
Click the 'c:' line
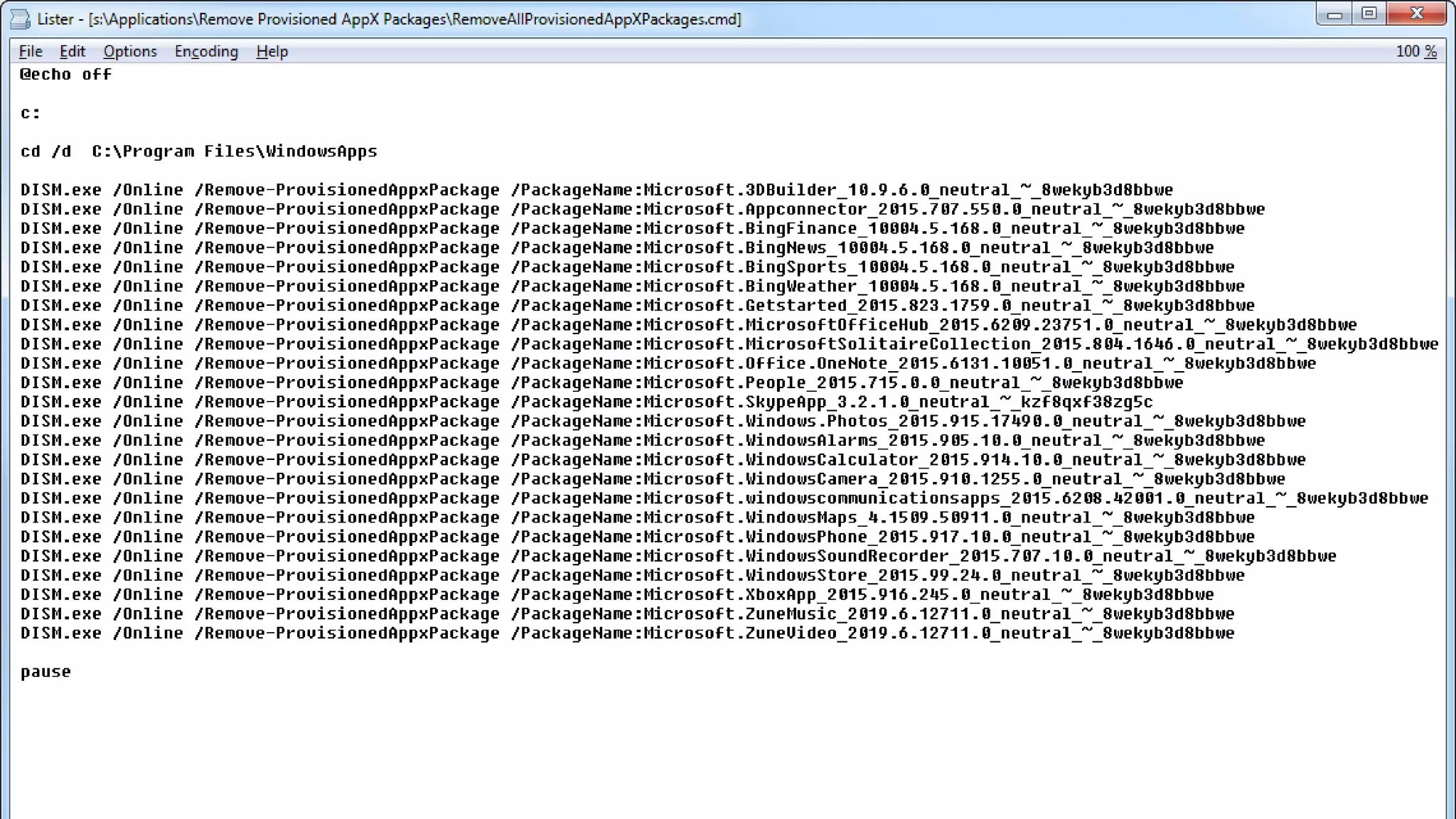(x=31, y=113)
